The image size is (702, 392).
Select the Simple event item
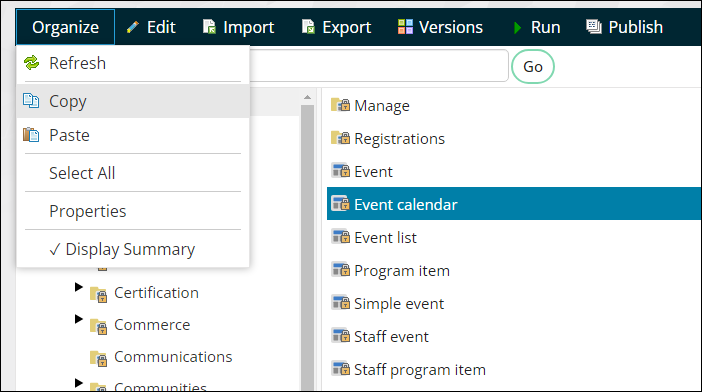399,304
